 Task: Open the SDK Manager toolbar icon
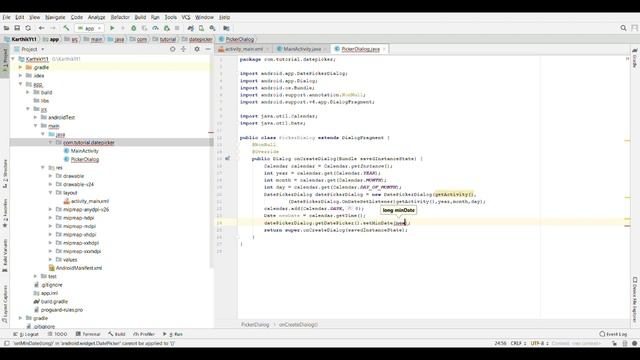click(x=212, y=28)
